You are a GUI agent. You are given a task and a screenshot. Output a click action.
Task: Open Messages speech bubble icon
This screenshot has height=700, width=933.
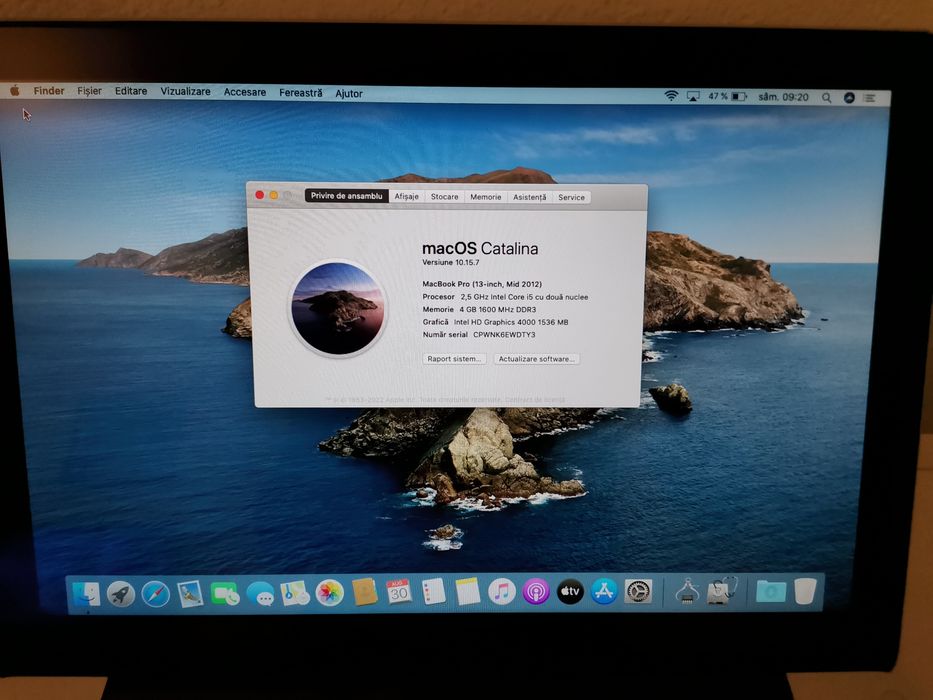pyautogui.click(x=260, y=593)
